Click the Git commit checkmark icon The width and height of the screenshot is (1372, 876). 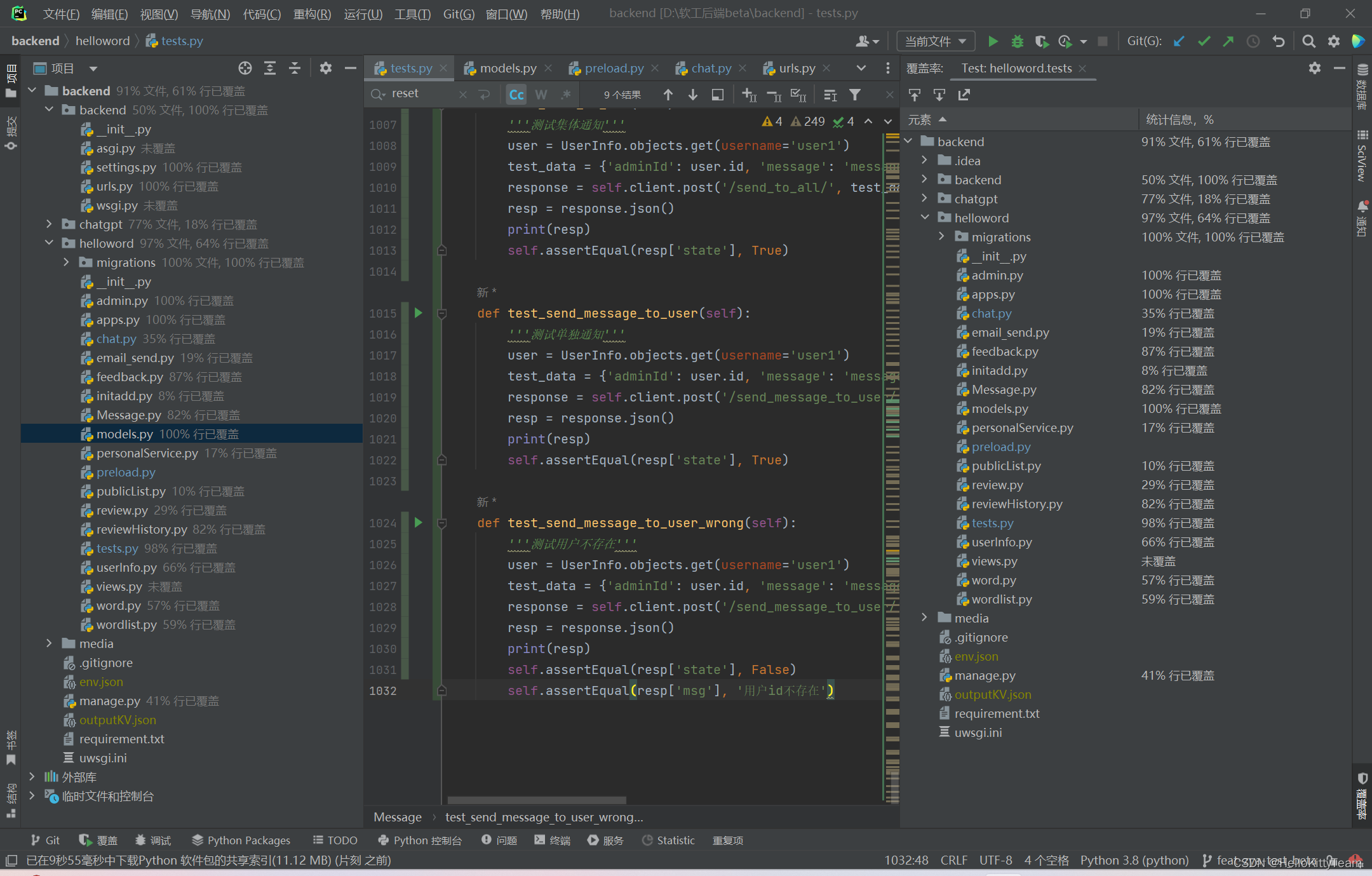pos(1204,41)
